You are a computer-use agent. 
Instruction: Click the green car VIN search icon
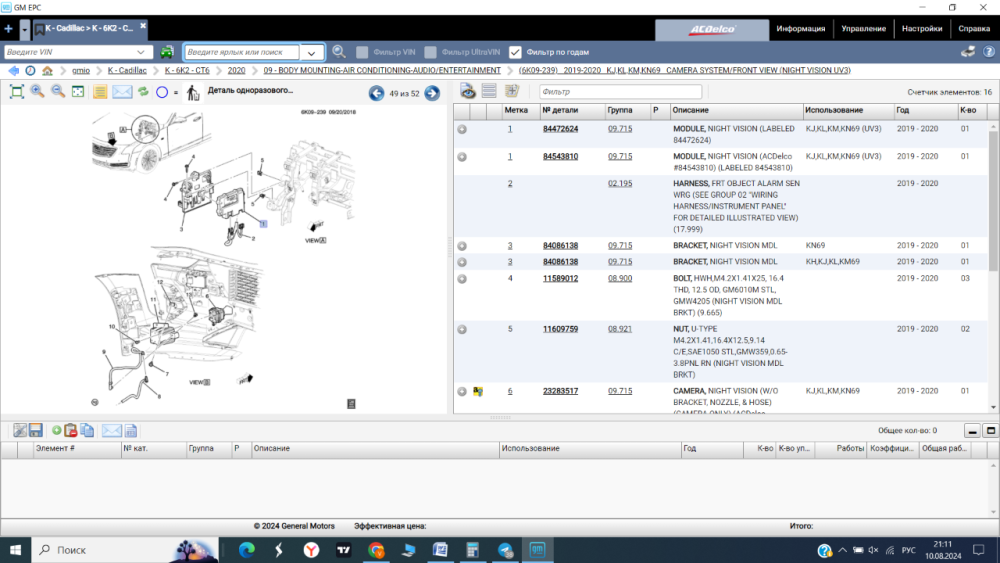click(x=167, y=52)
